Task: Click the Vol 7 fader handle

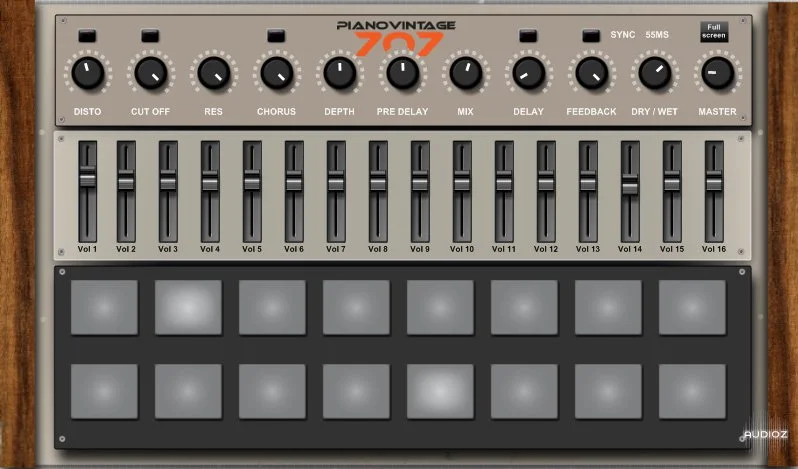Action: tap(336, 181)
